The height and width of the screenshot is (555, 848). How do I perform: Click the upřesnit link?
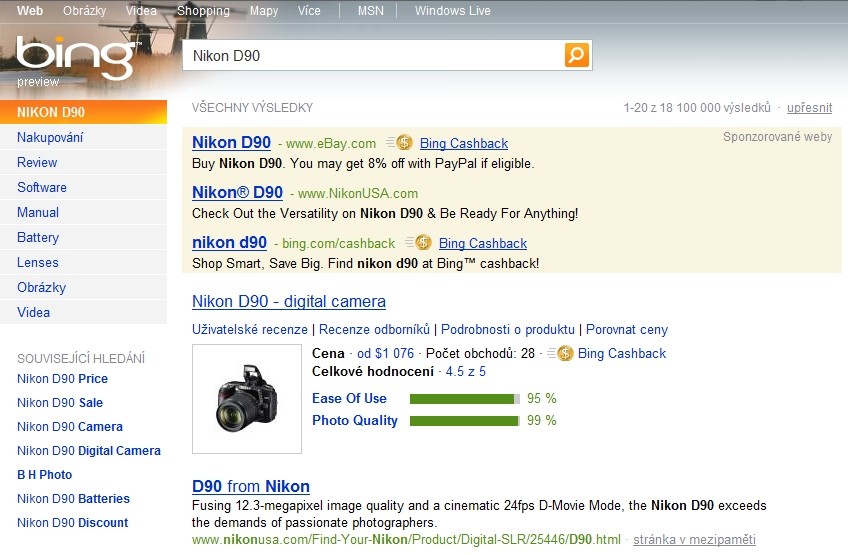pyautogui.click(x=809, y=107)
